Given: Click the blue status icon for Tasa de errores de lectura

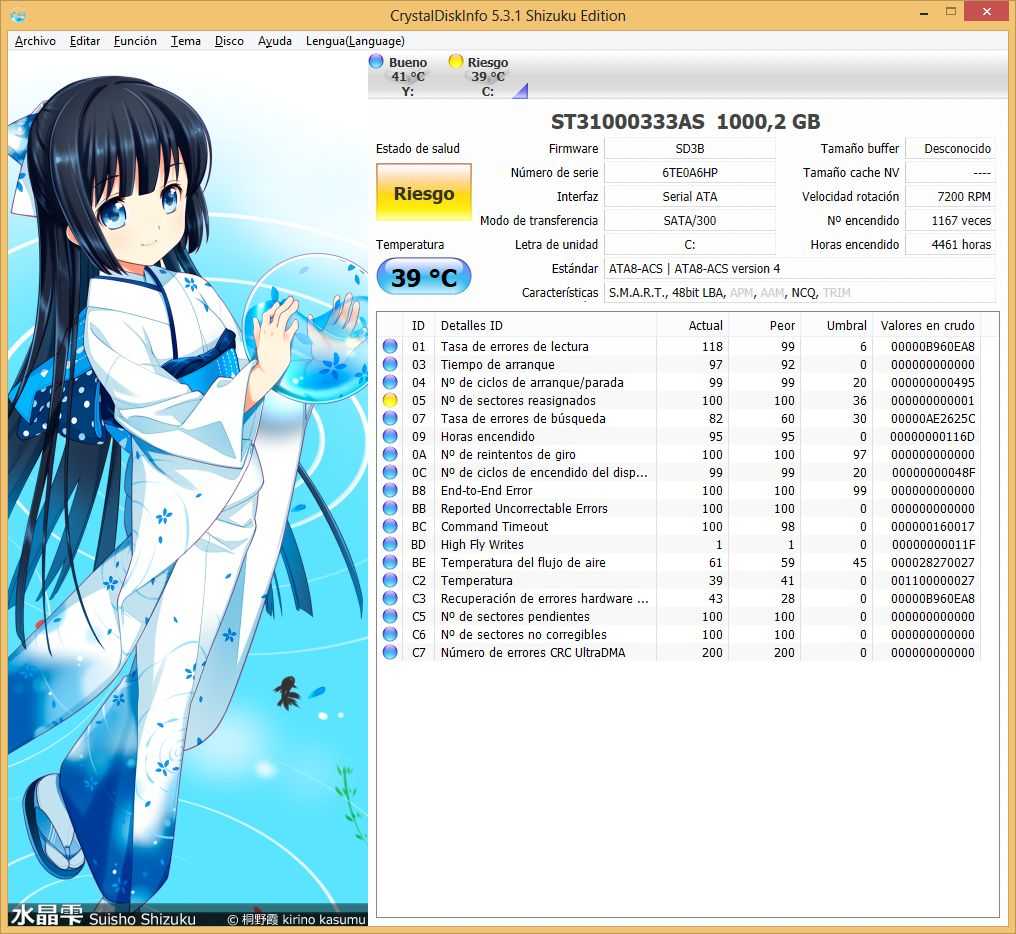Looking at the screenshot, I should (x=390, y=346).
